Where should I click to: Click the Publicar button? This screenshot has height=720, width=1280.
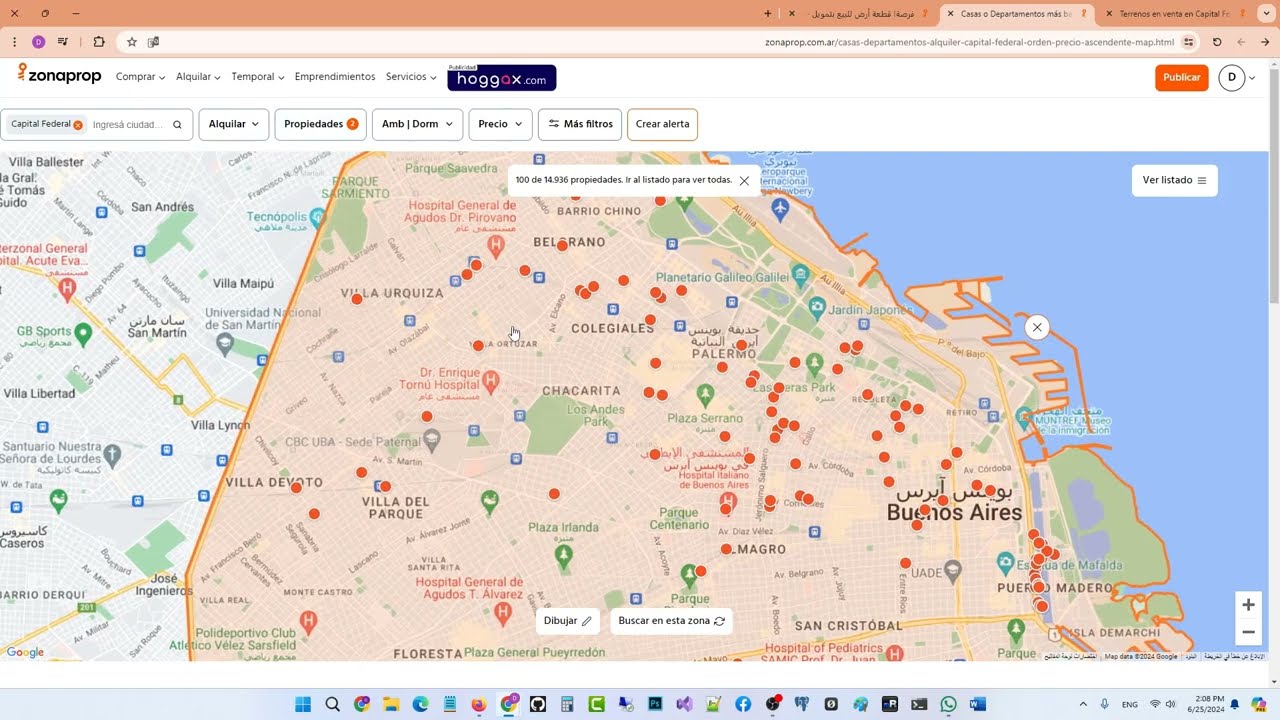[1181, 77]
